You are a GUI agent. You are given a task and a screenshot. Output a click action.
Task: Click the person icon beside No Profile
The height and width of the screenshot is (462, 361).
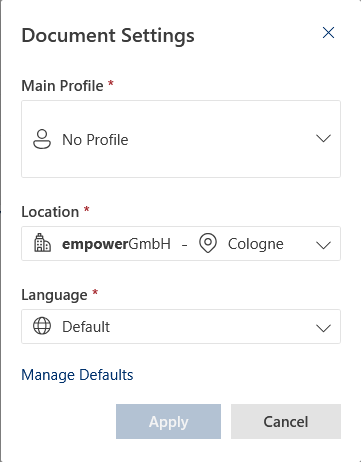pos(42,139)
